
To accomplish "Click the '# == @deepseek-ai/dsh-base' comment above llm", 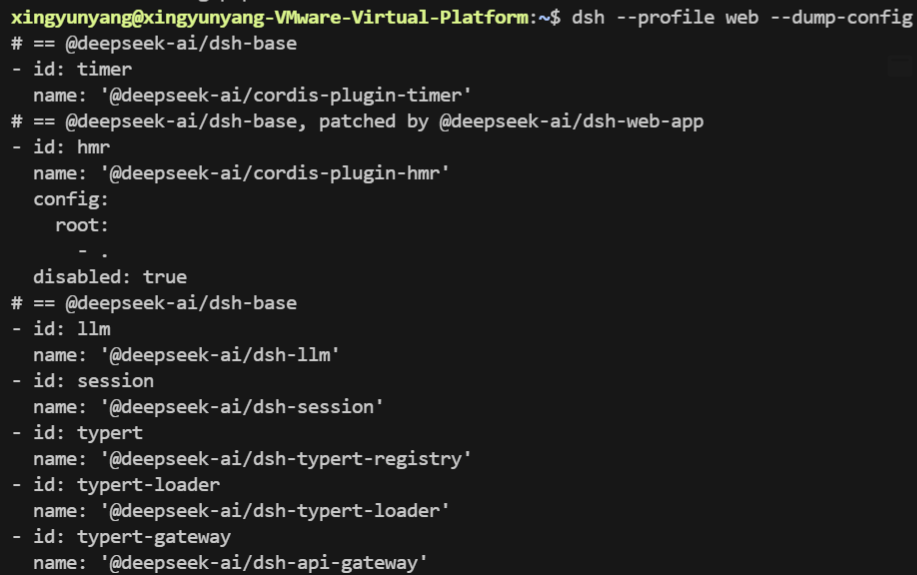I will [x=154, y=303].
